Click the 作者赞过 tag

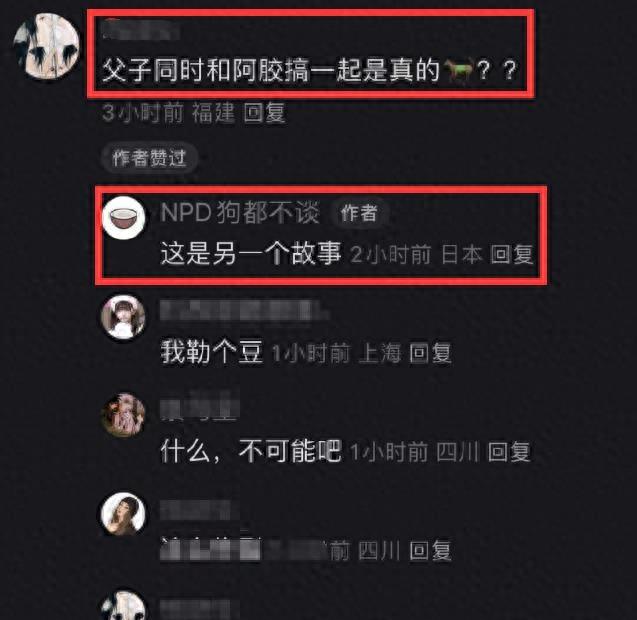[x=149, y=158]
